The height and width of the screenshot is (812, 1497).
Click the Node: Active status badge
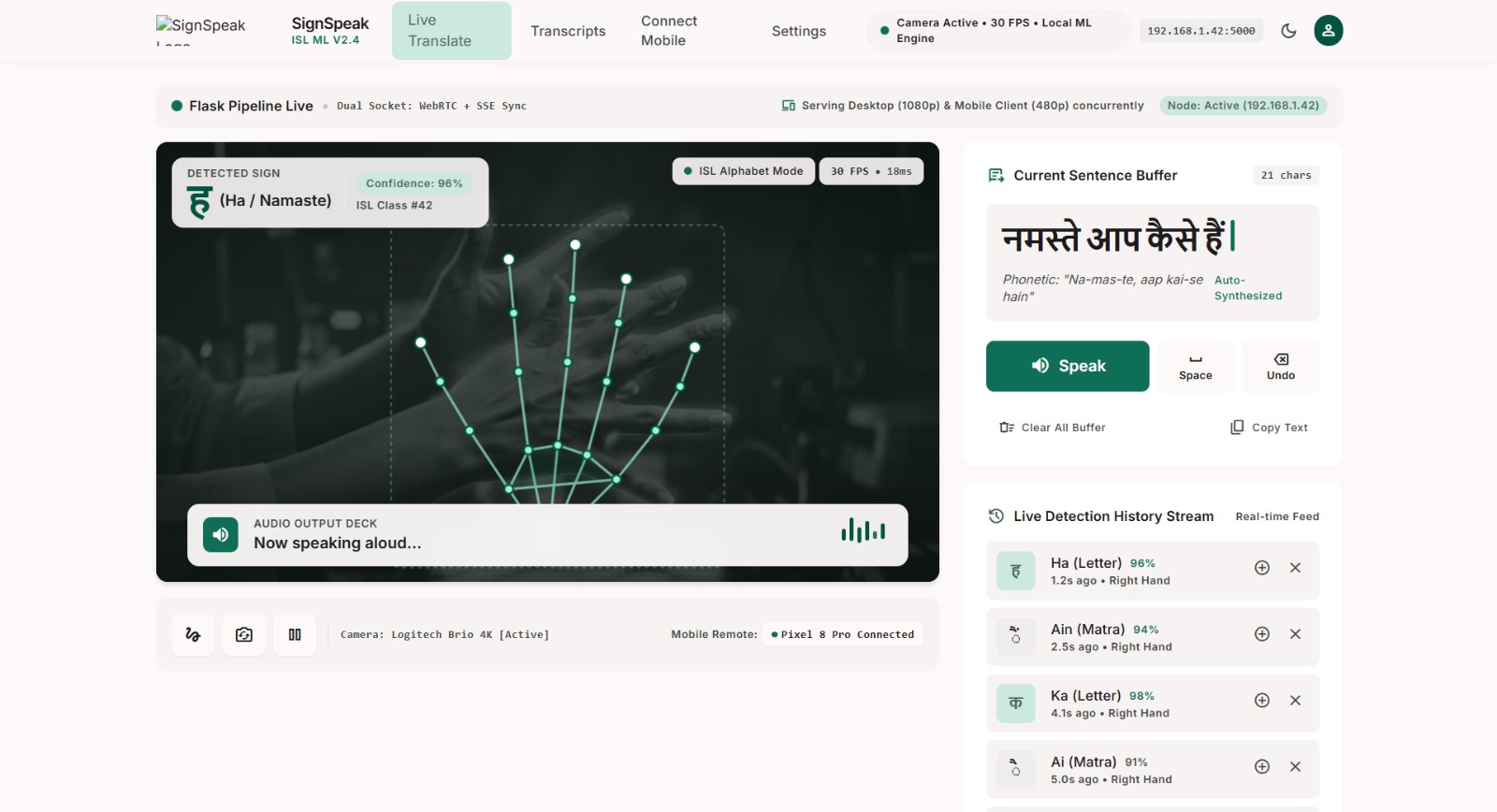(1243, 106)
